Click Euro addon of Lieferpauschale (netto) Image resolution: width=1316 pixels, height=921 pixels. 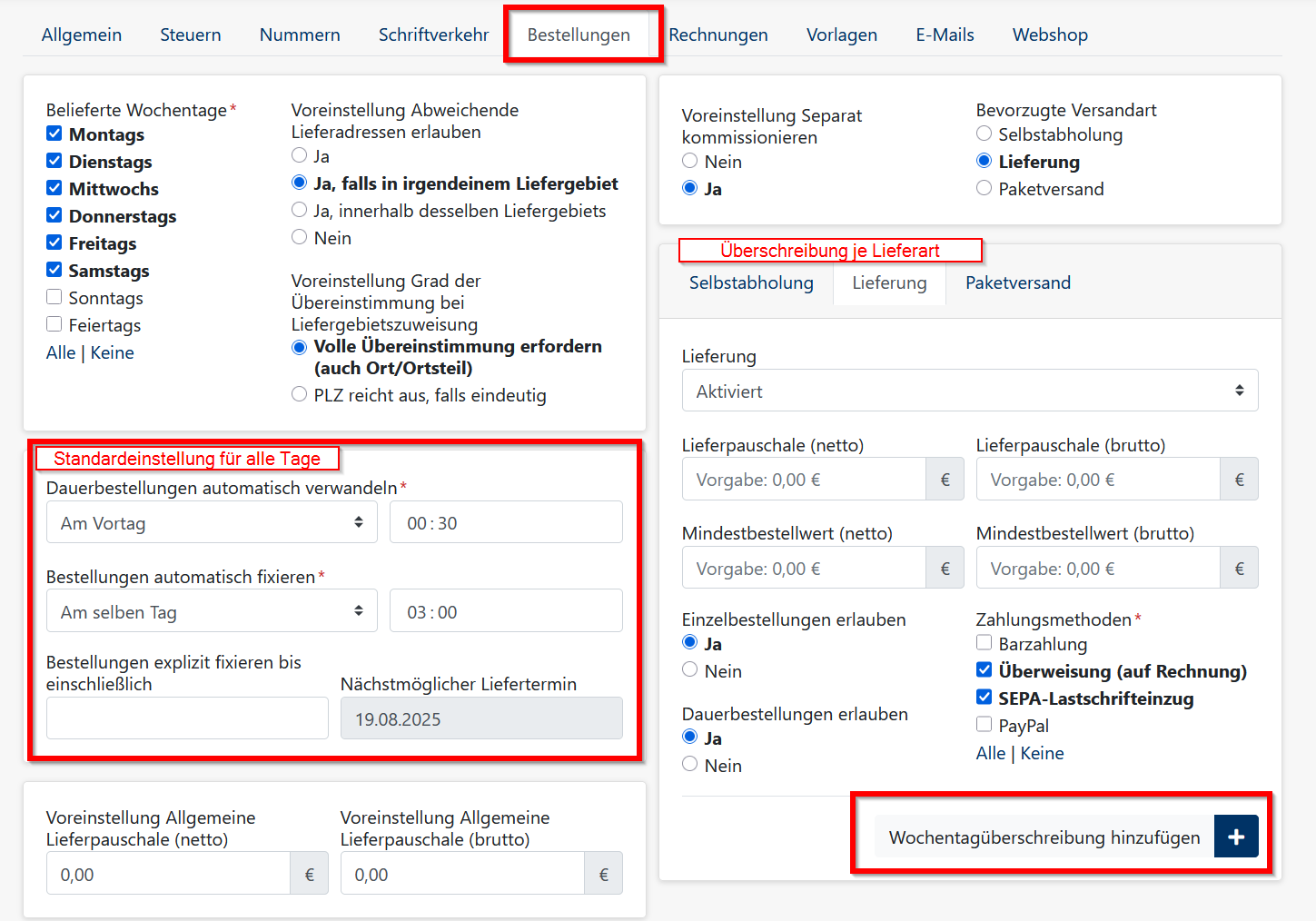945,480
